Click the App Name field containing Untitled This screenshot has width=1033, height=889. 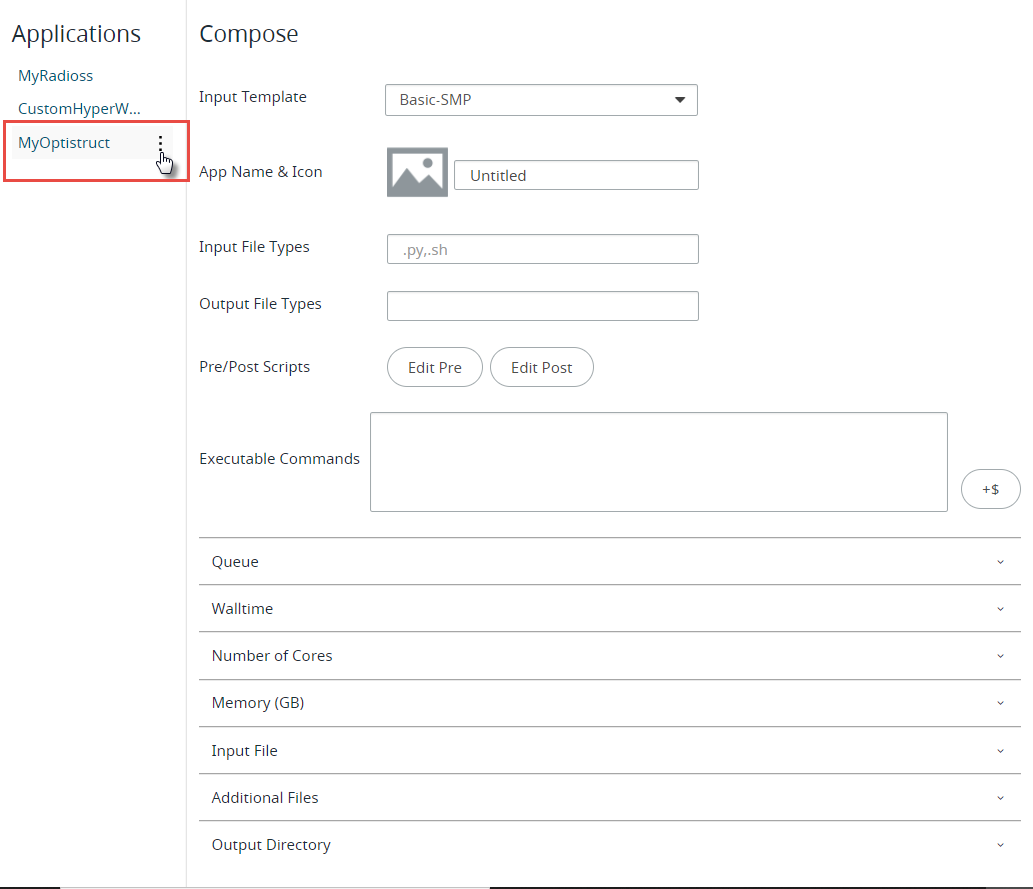576,175
